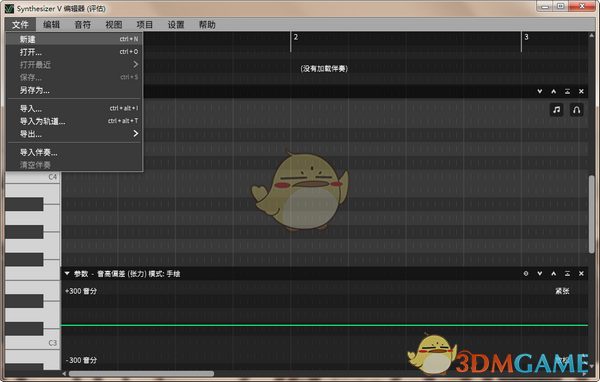Image resolution: width=600 pixels, height=382 pixels.
Task: Open the 视图 menu
Action: click(114, 25)
